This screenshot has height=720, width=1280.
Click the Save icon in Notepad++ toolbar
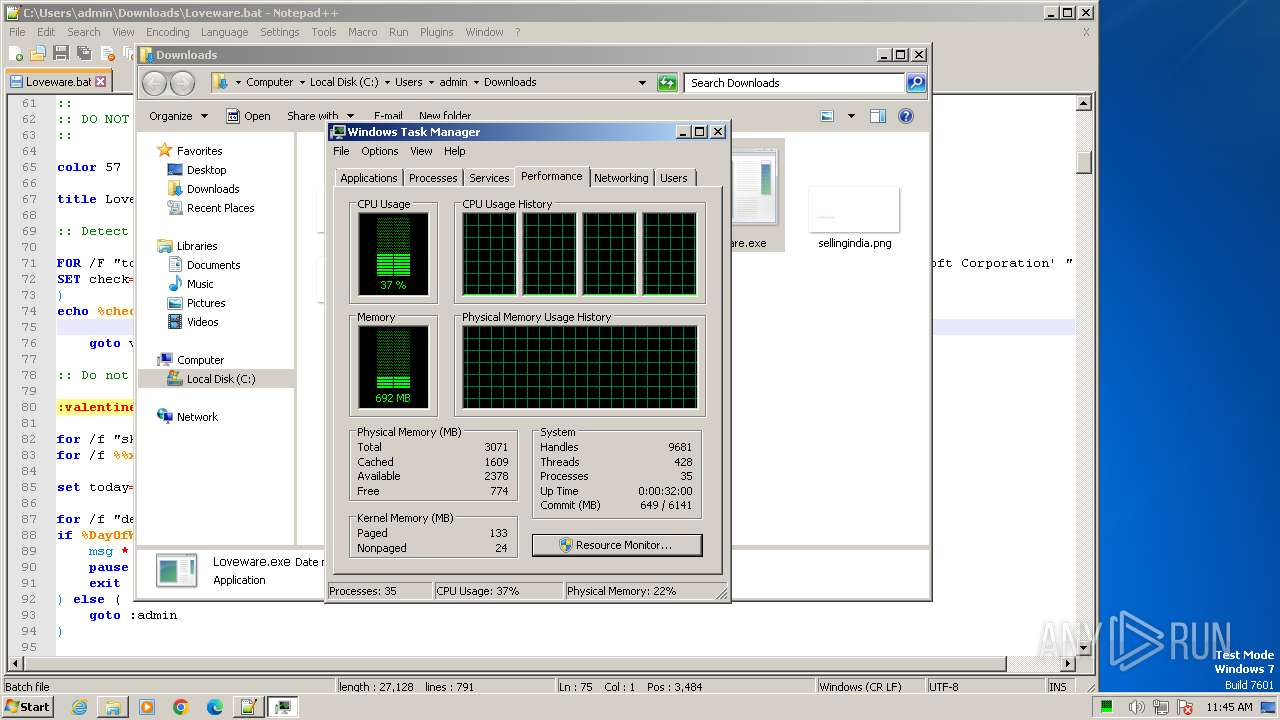coord(61,53)
